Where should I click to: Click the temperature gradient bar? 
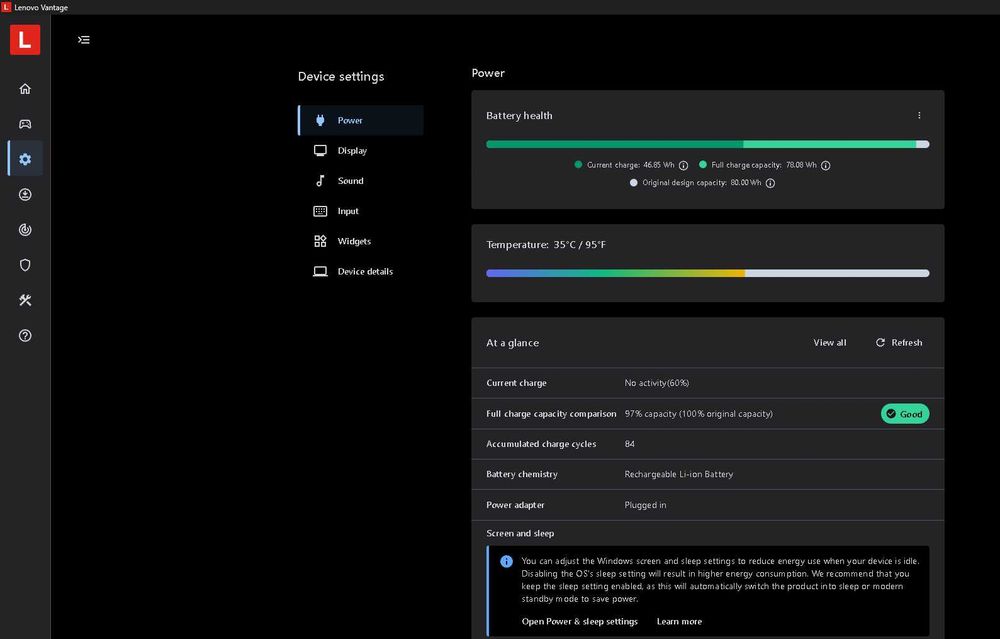coord(707,273)
